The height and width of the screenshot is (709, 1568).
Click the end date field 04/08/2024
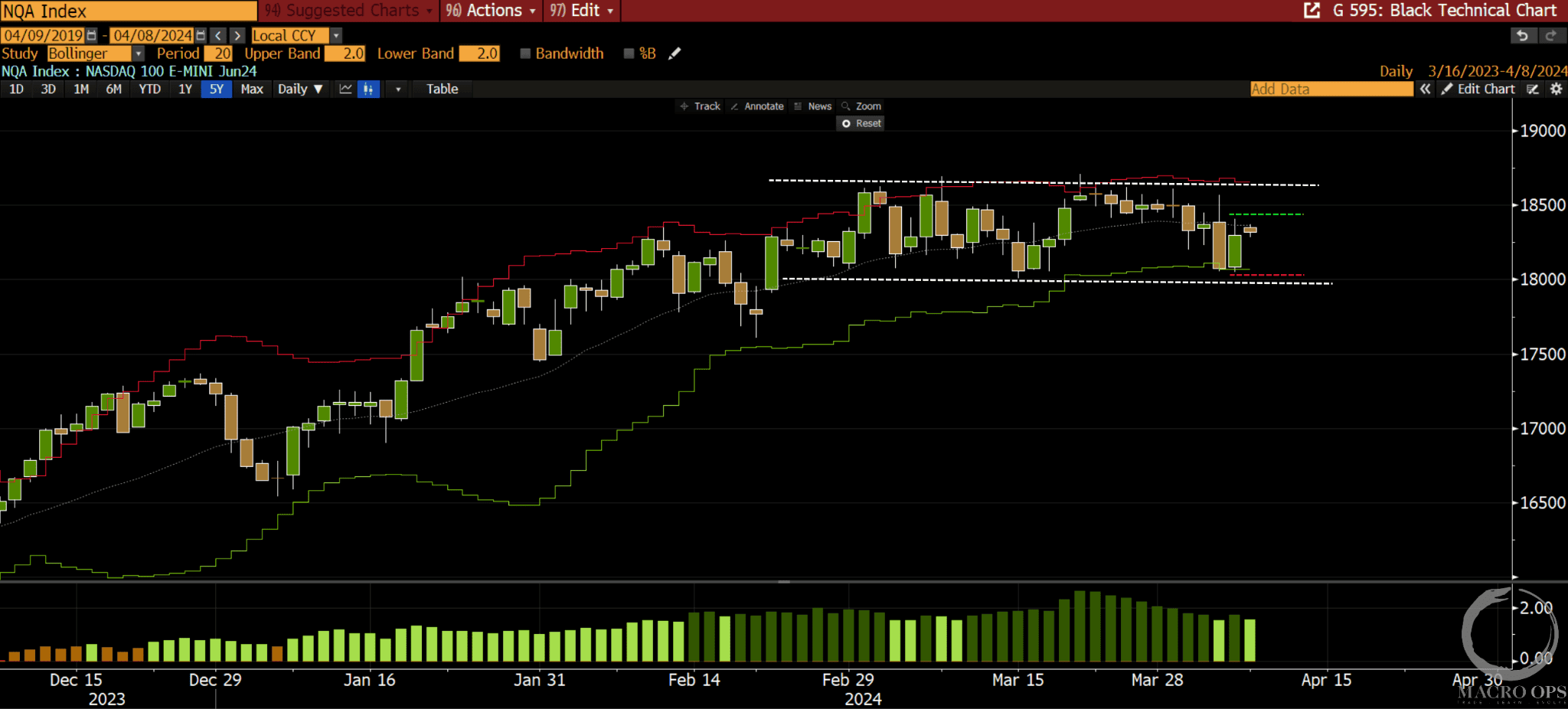[x=152, y=35]
